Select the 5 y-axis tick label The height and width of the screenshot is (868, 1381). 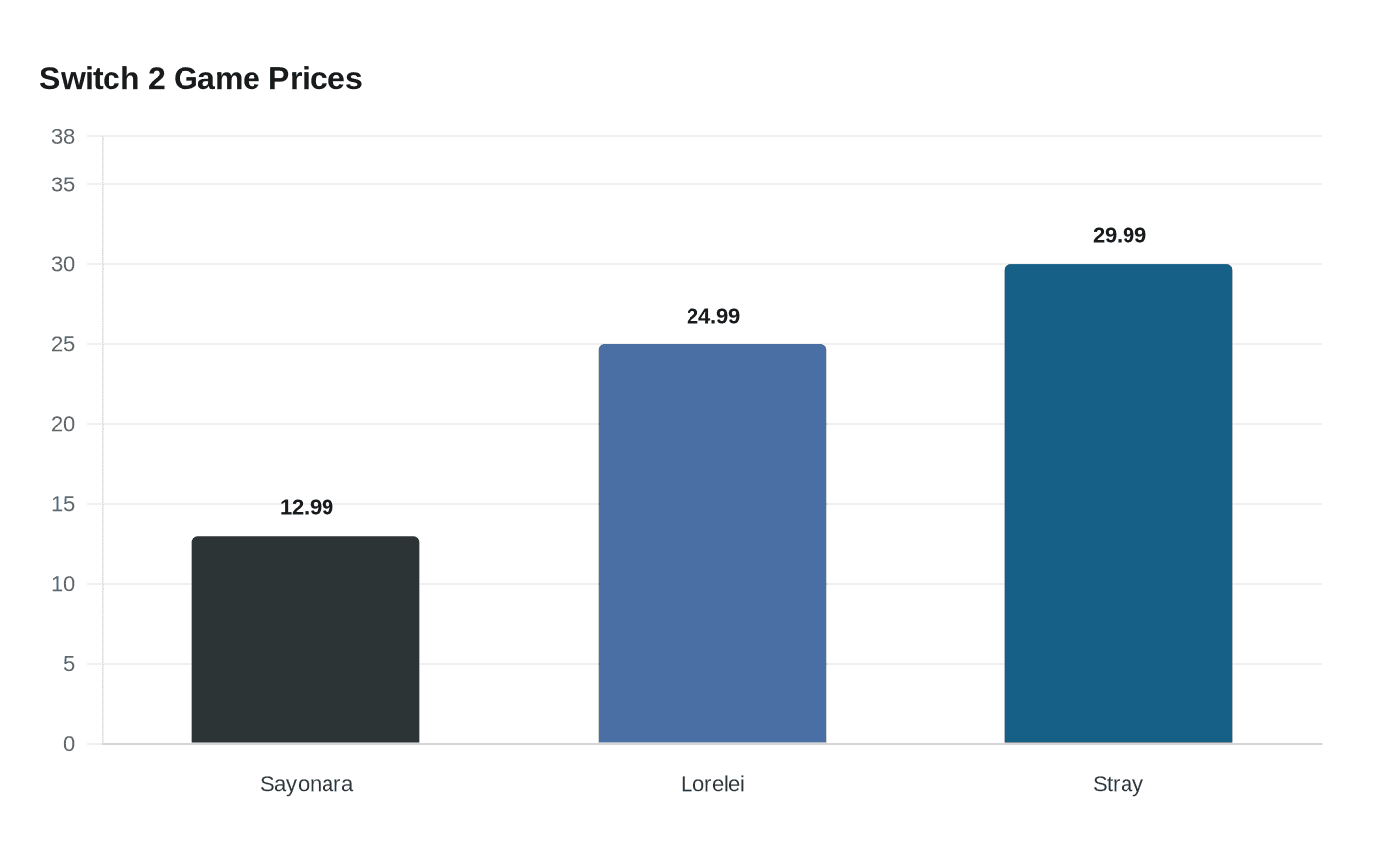click(x=69, y=664)
